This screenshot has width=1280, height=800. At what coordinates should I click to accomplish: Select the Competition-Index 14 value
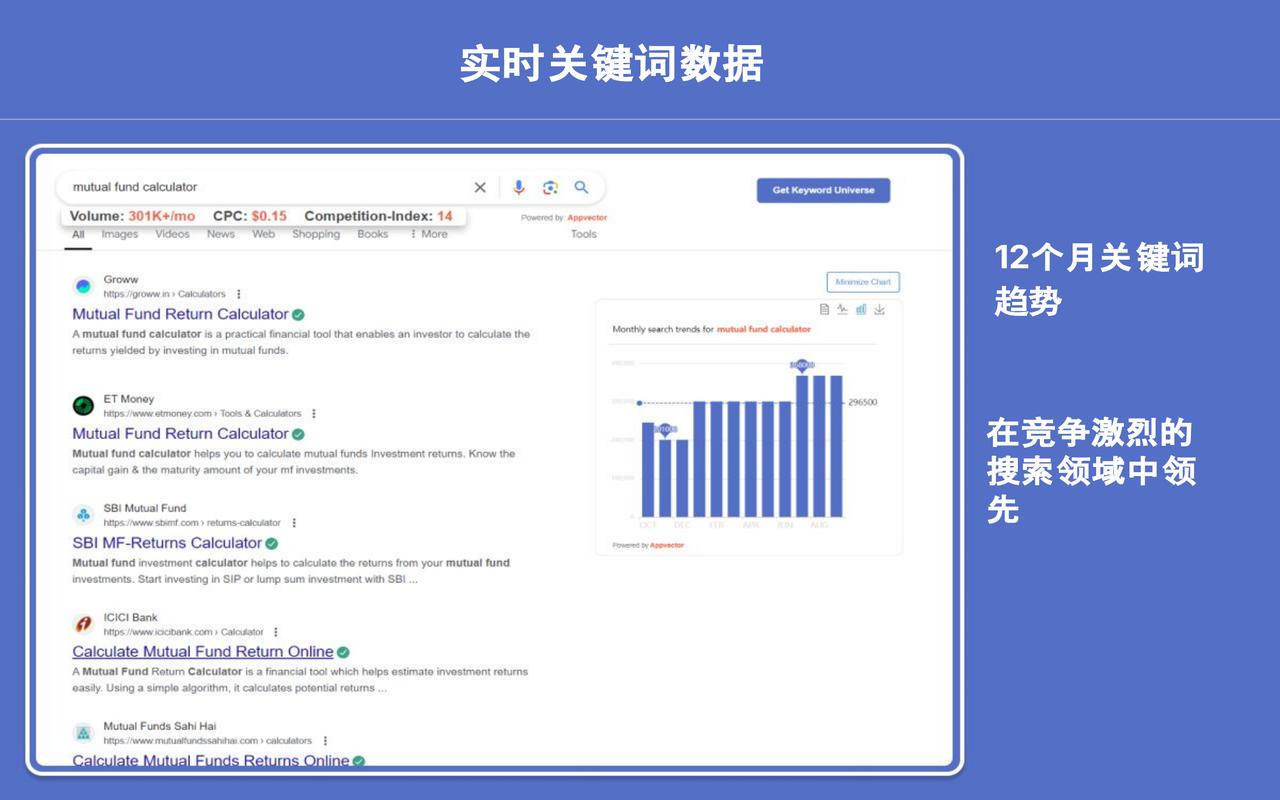coord(378,216)
